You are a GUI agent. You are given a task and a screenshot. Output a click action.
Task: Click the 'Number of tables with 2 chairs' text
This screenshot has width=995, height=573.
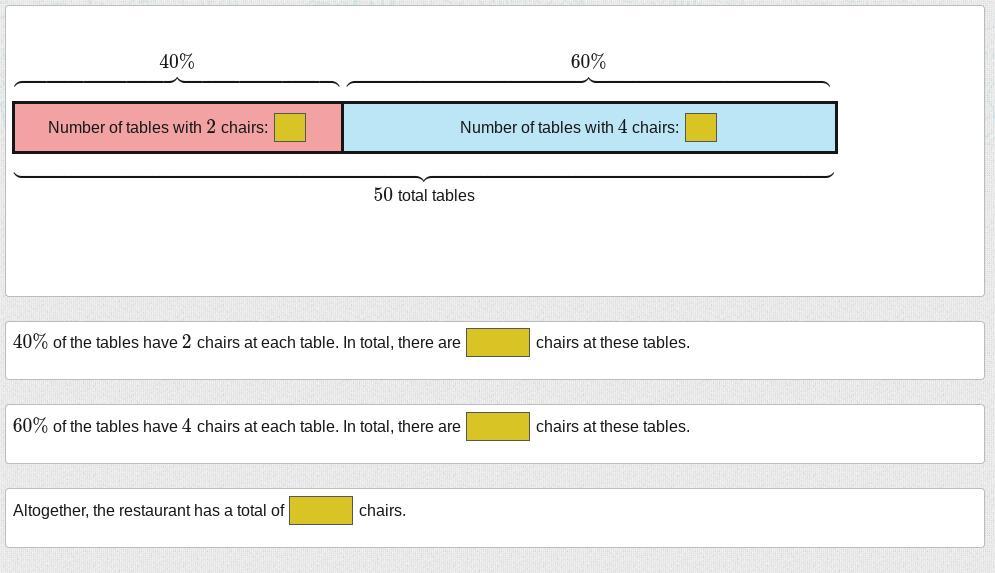158,128
